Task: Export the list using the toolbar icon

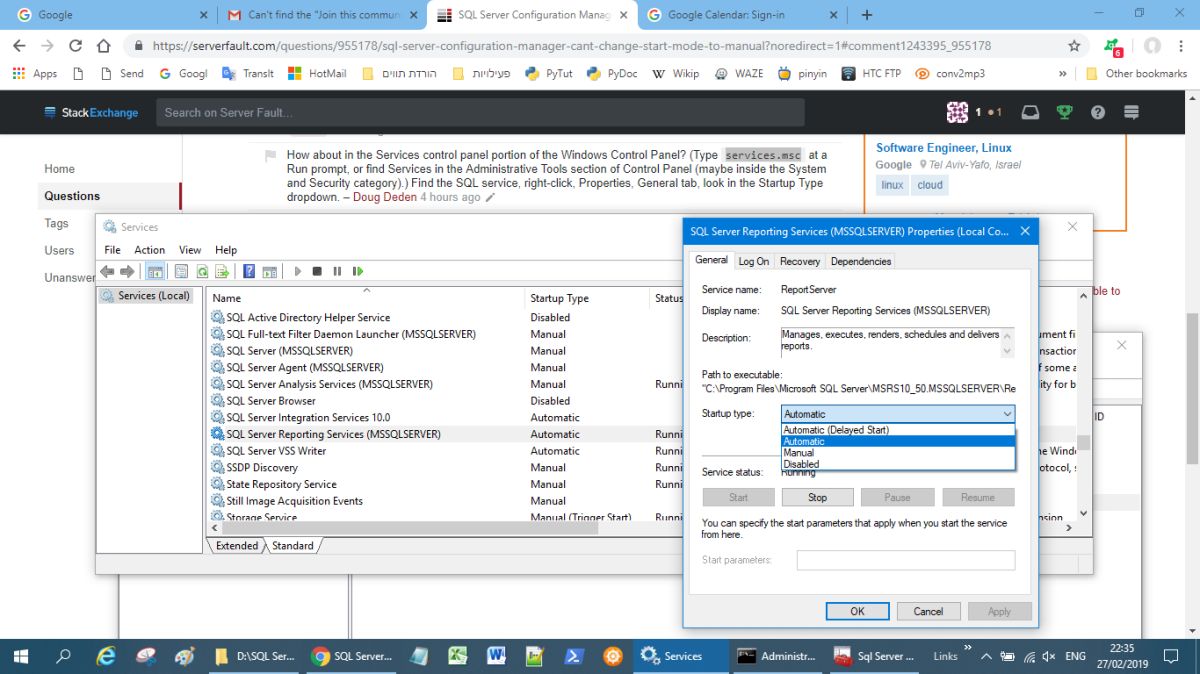Action: [x=222, y=271]
